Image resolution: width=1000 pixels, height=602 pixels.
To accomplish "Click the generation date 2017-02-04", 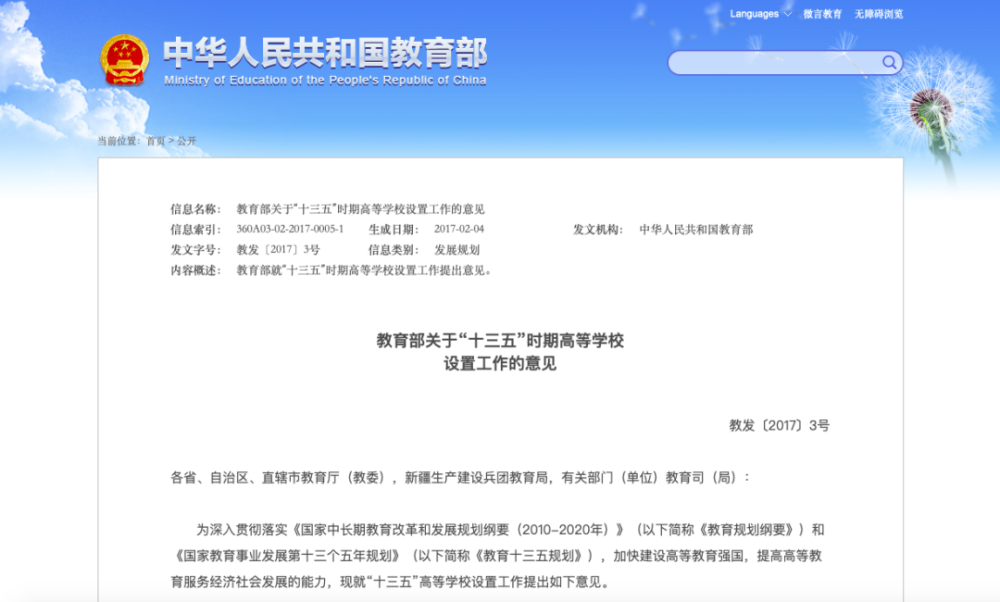I will click(x=459, y=229).
